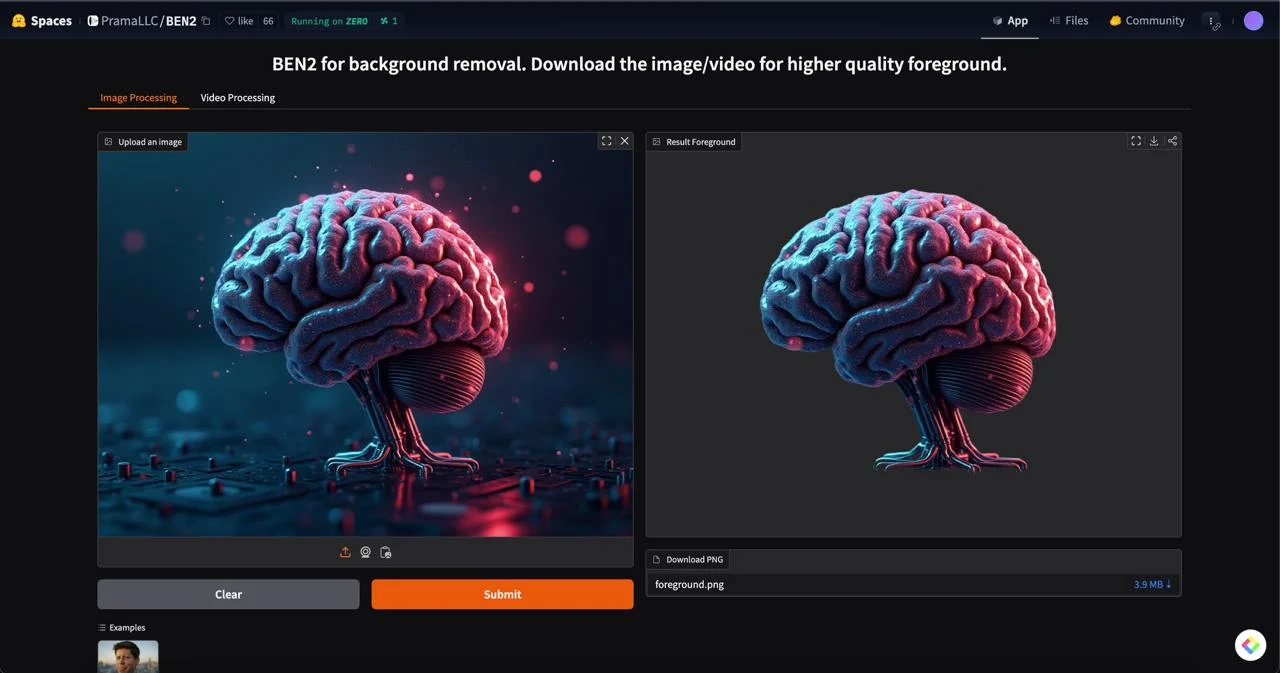Select the webcam capture source icon

click(365, 552)
